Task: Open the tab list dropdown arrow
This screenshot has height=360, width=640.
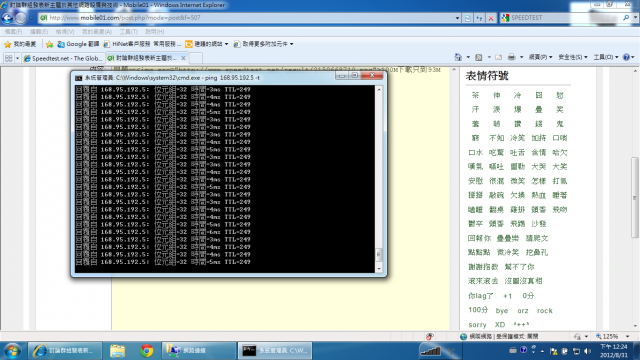Action: pyautogui.click(x=17, y=58)
